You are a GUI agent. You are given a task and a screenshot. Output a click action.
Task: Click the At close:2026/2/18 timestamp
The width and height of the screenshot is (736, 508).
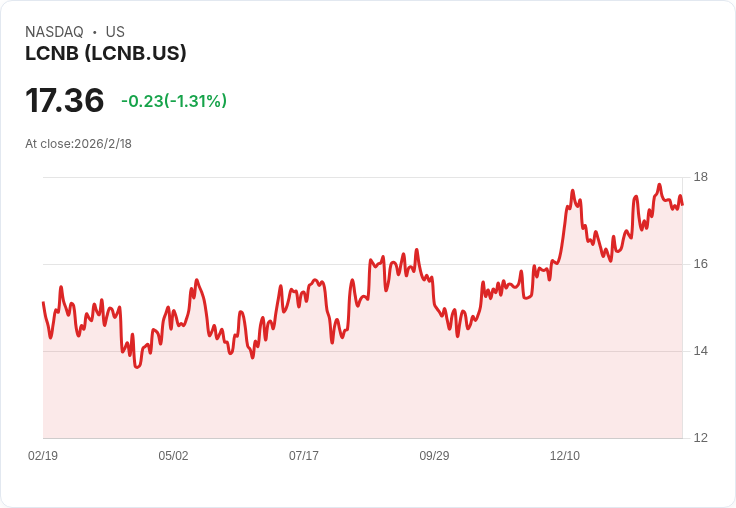click(78, 144)
